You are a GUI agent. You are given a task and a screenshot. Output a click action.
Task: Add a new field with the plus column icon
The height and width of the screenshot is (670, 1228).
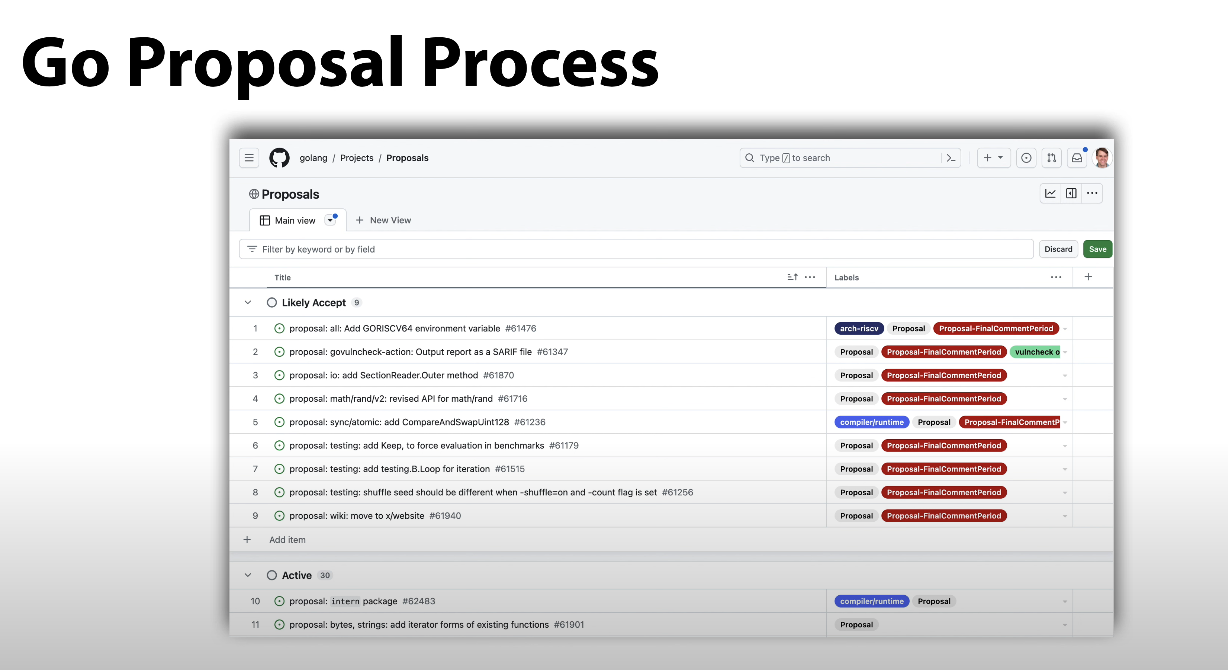(1089, 277)
